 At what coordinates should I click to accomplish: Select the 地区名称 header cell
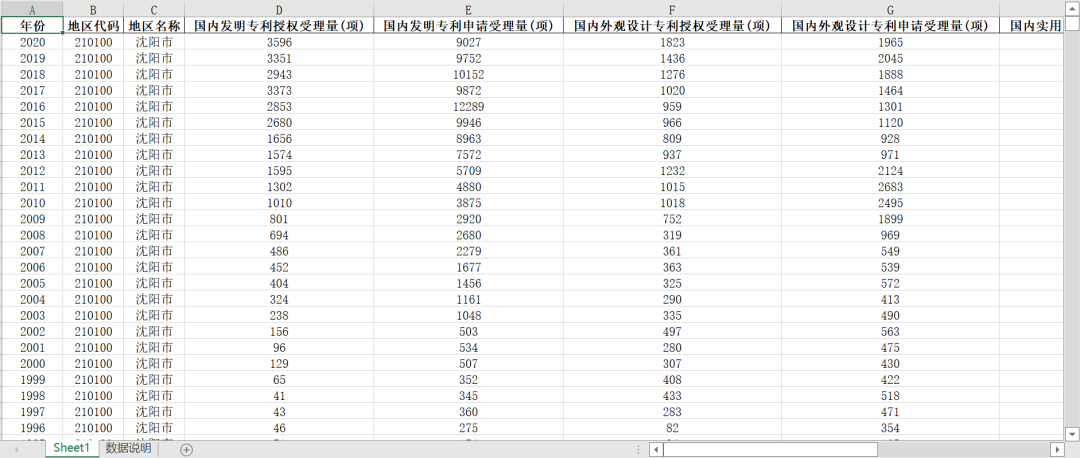(x=154, y=26)
